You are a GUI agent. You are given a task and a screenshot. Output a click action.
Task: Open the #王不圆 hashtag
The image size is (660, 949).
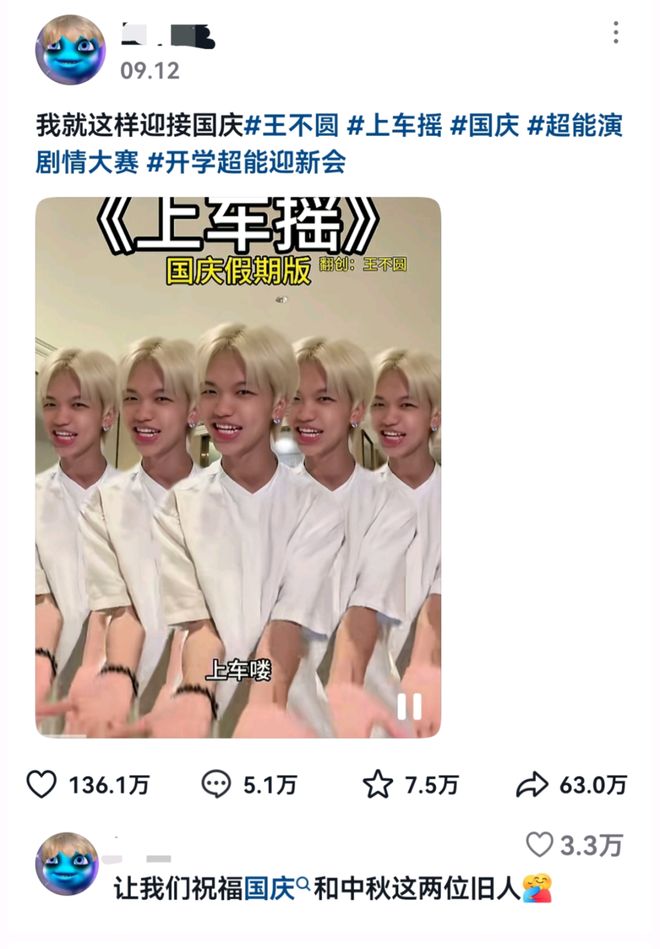pyautogui.click(x=291, y=126)
